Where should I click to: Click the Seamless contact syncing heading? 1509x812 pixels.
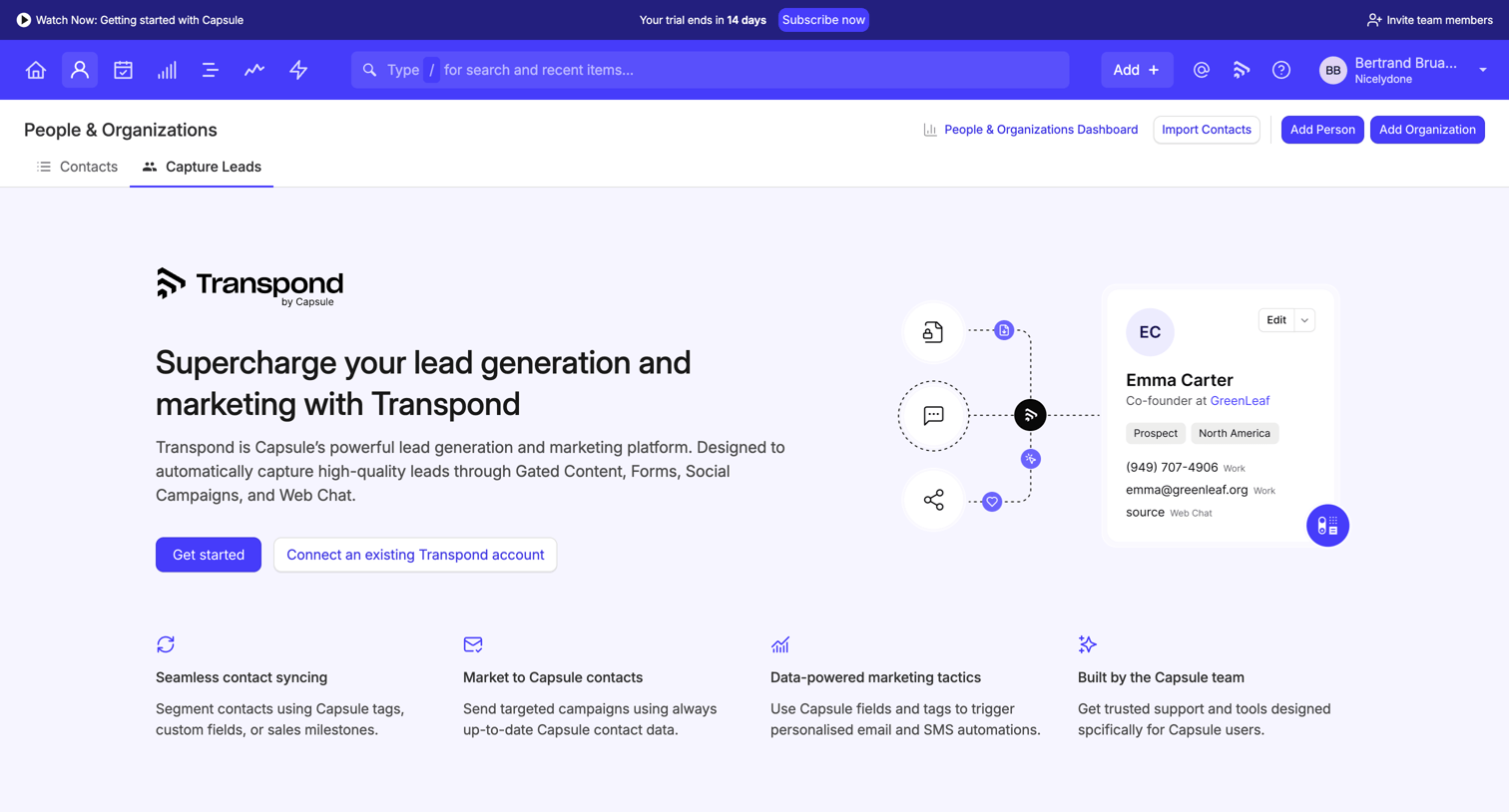(242, 677)
